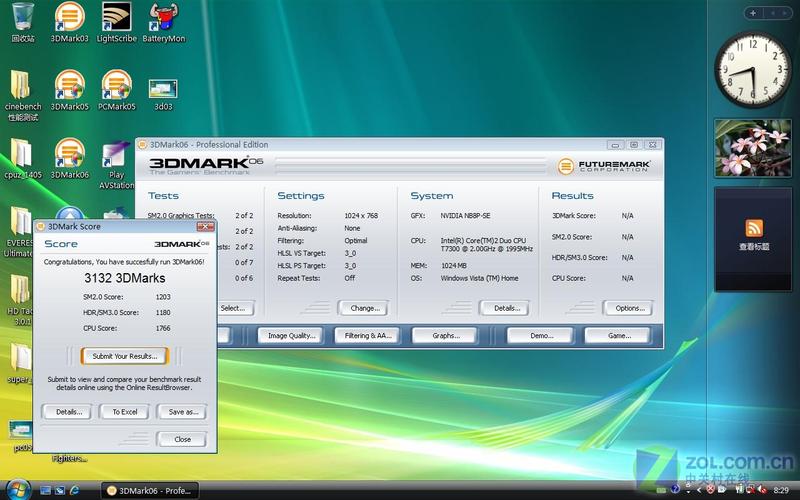Image resolution: width=800 pixels, height=500 pixels.
Task: Launch 3DMark05 desktop shortcut
Action: click(69, 90)
